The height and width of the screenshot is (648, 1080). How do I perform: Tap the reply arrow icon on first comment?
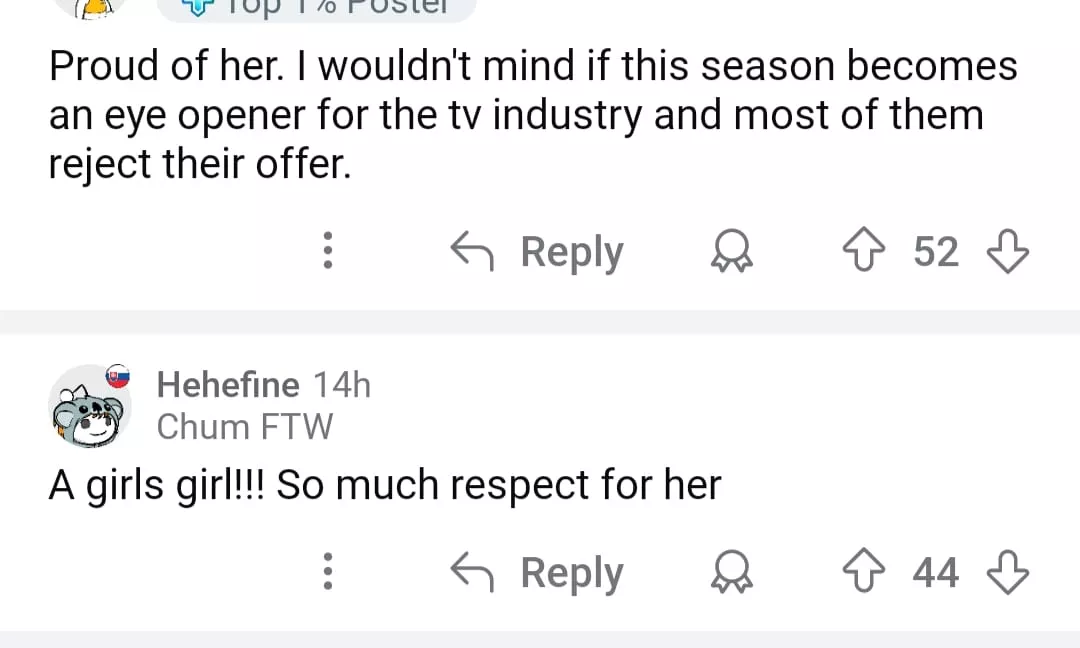coord(475,251)
